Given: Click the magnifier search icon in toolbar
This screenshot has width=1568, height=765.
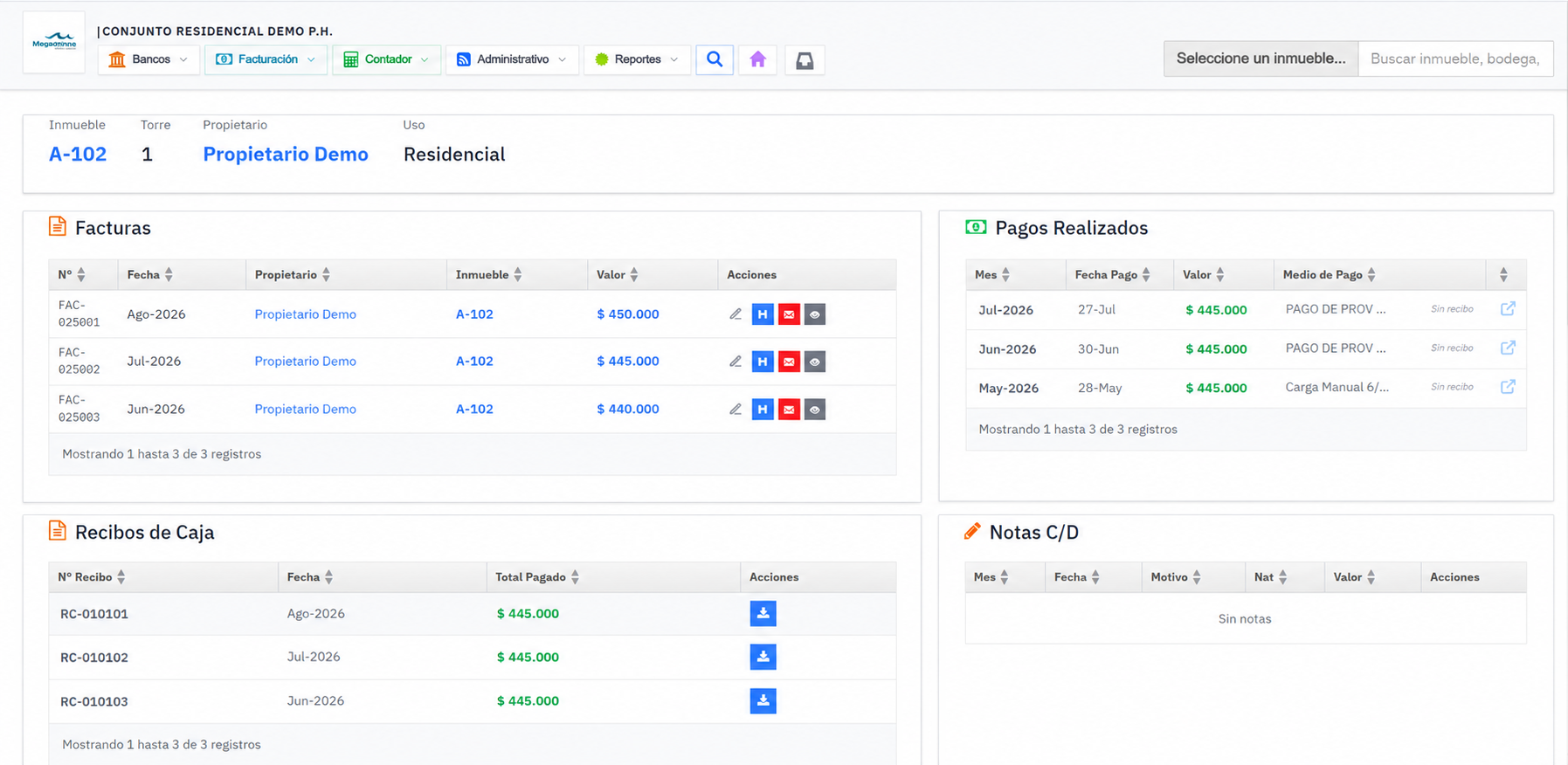Looking at the screenshot, I should (715, 59).
